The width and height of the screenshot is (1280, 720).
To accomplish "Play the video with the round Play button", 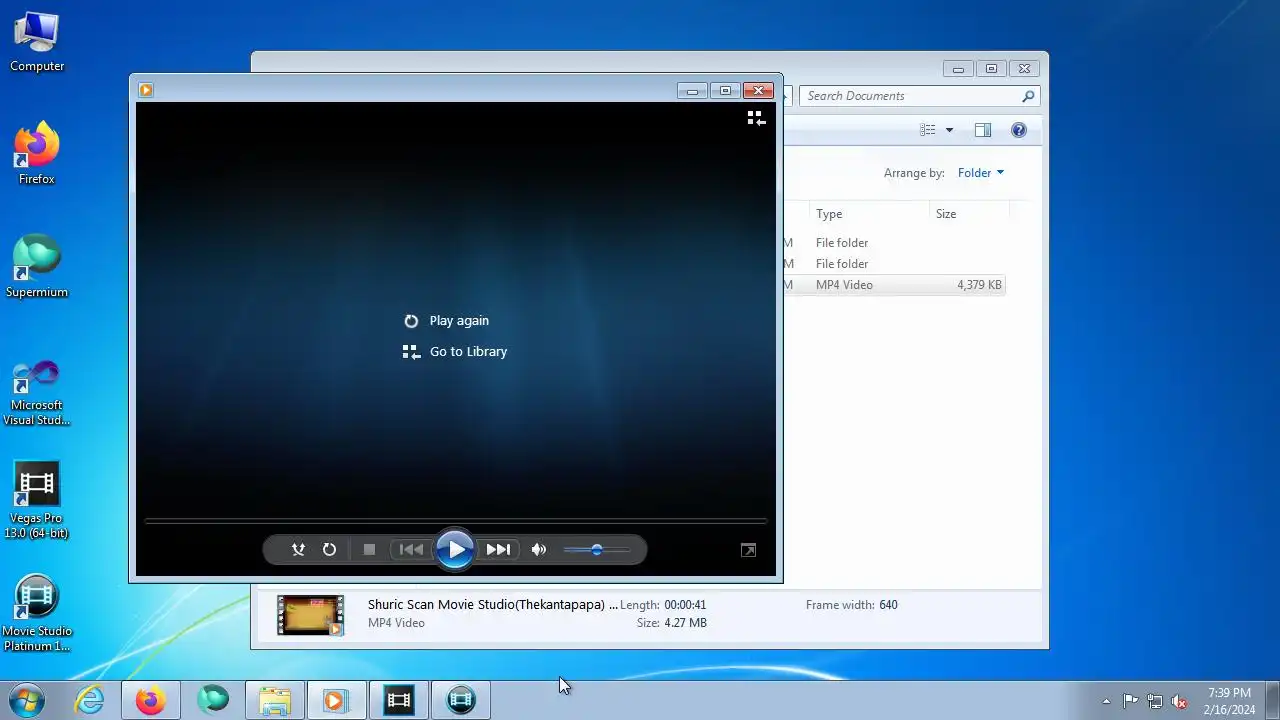I will [455, 549].
